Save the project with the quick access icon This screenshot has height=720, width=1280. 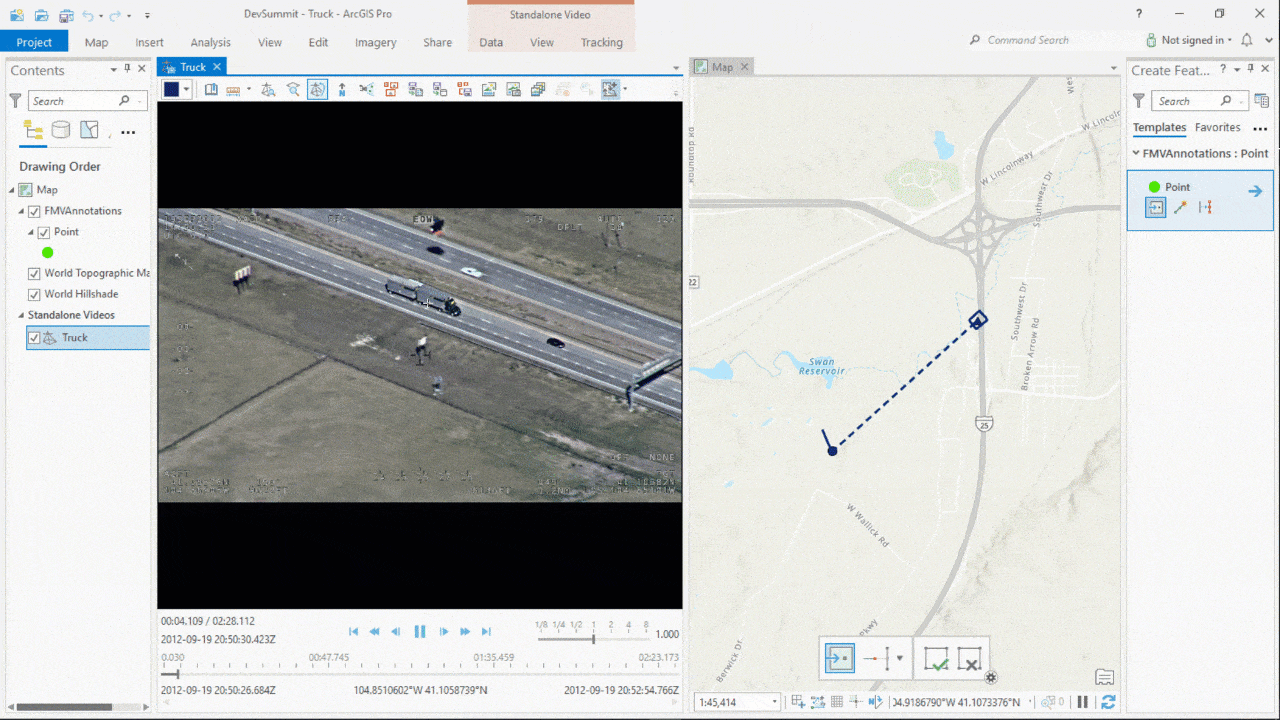tap(66, 15)
